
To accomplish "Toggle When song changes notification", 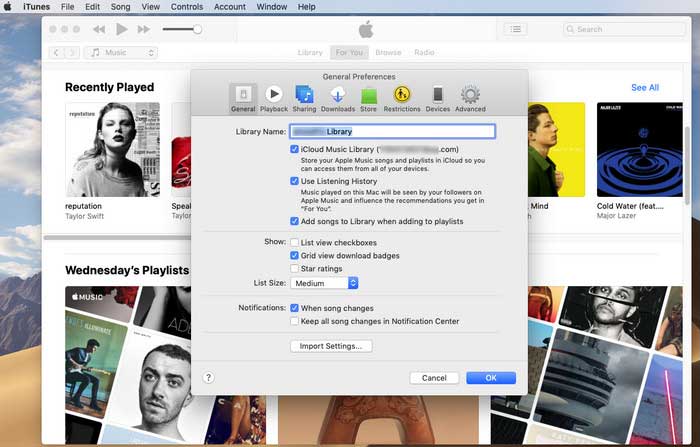I will [x=294, y=308].
